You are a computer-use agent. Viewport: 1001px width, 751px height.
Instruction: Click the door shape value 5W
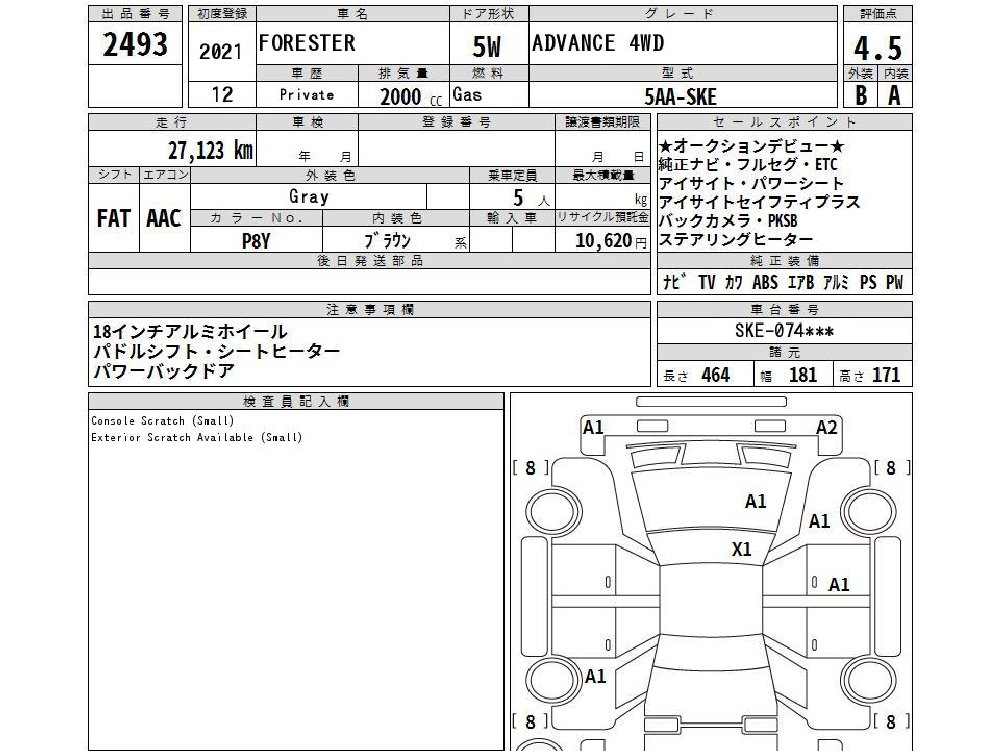click(x=487, y=47)
